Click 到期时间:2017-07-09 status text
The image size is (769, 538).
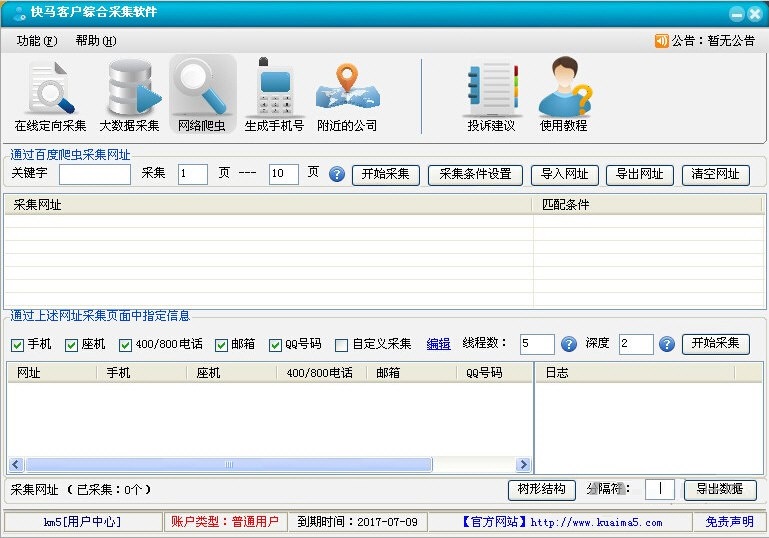(358, 522)
